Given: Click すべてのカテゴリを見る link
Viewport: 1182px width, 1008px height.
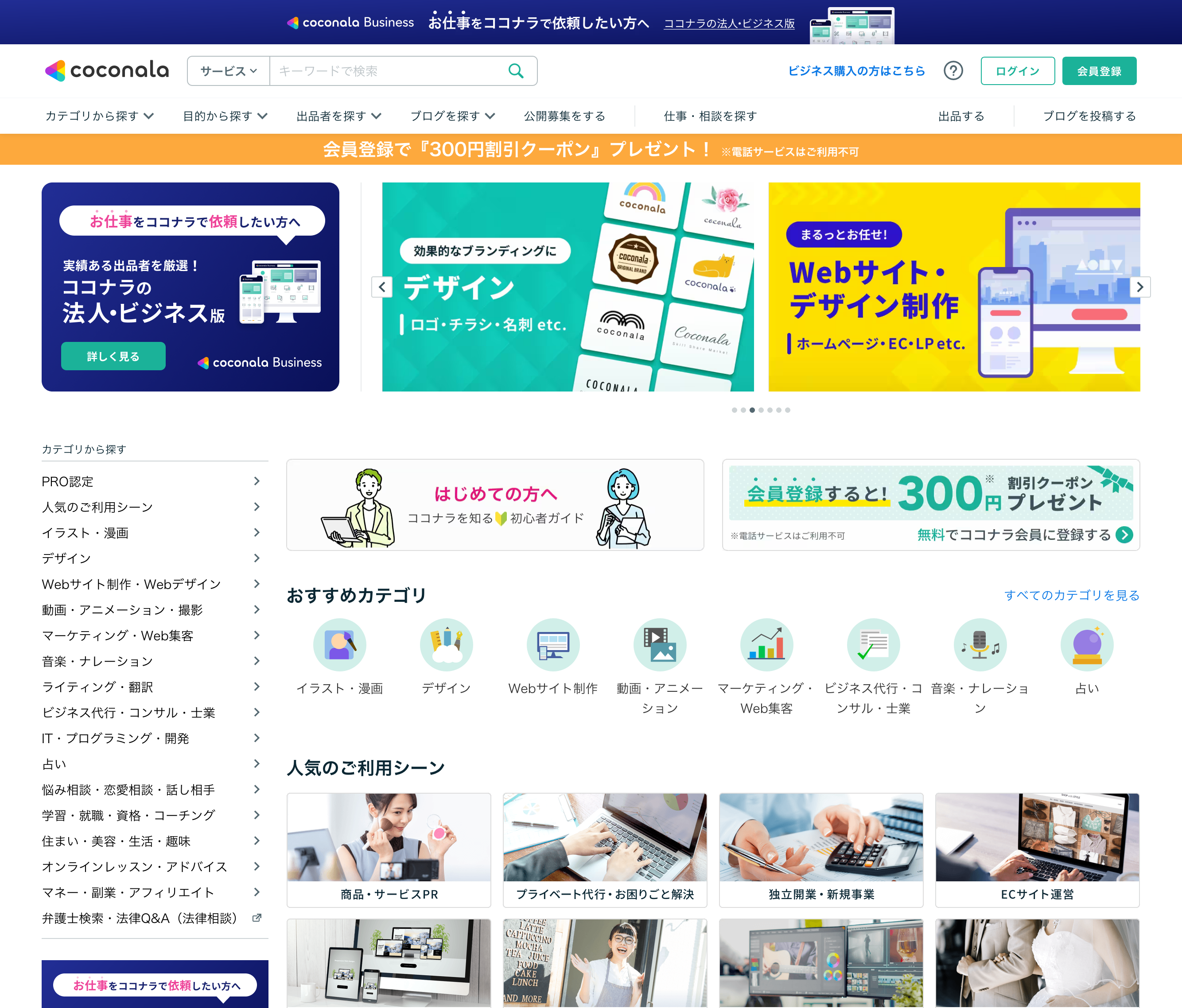Looking at the screenshot, I should point(1071,595).
